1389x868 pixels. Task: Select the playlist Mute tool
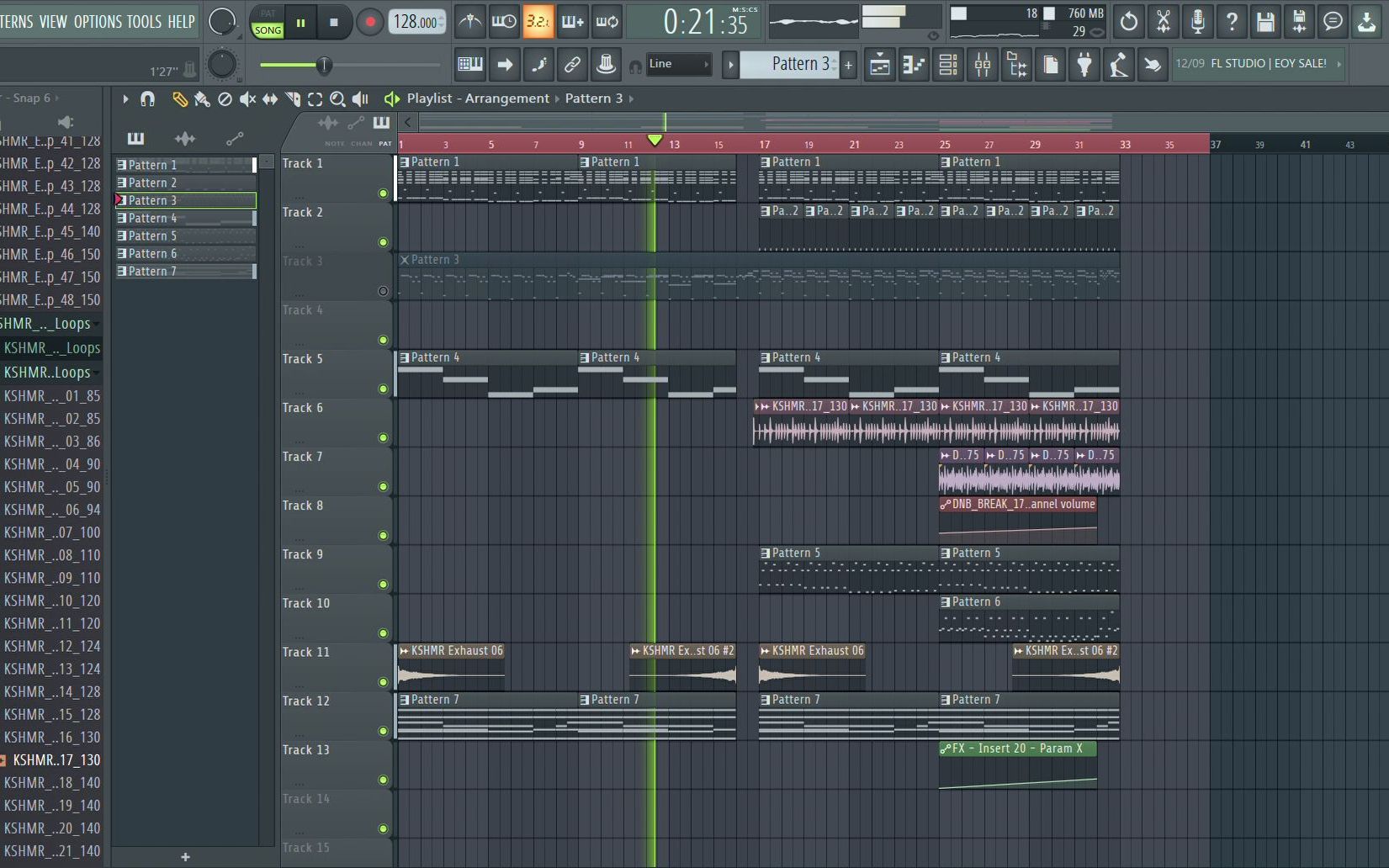click(247, 99)
